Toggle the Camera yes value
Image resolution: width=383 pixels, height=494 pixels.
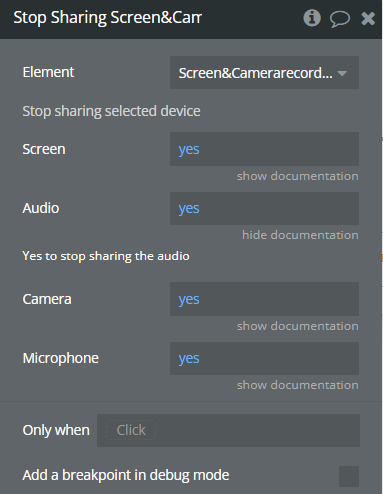pyautogui.click(x=264, y=299)
